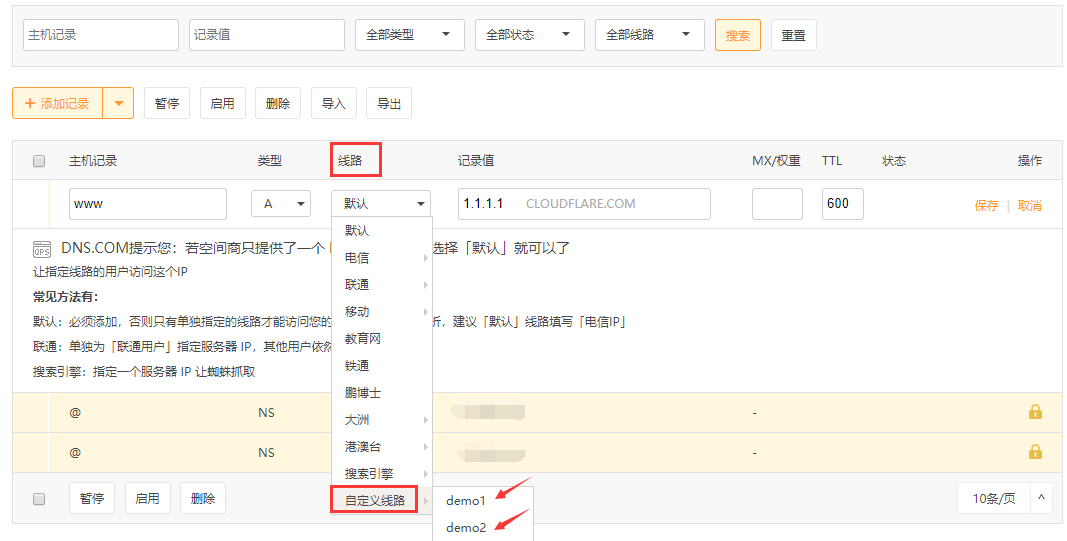The height and width of the screenshot is (541, 1067).
Task: Click the 导入 import button
Action: (x=333, y=103)
